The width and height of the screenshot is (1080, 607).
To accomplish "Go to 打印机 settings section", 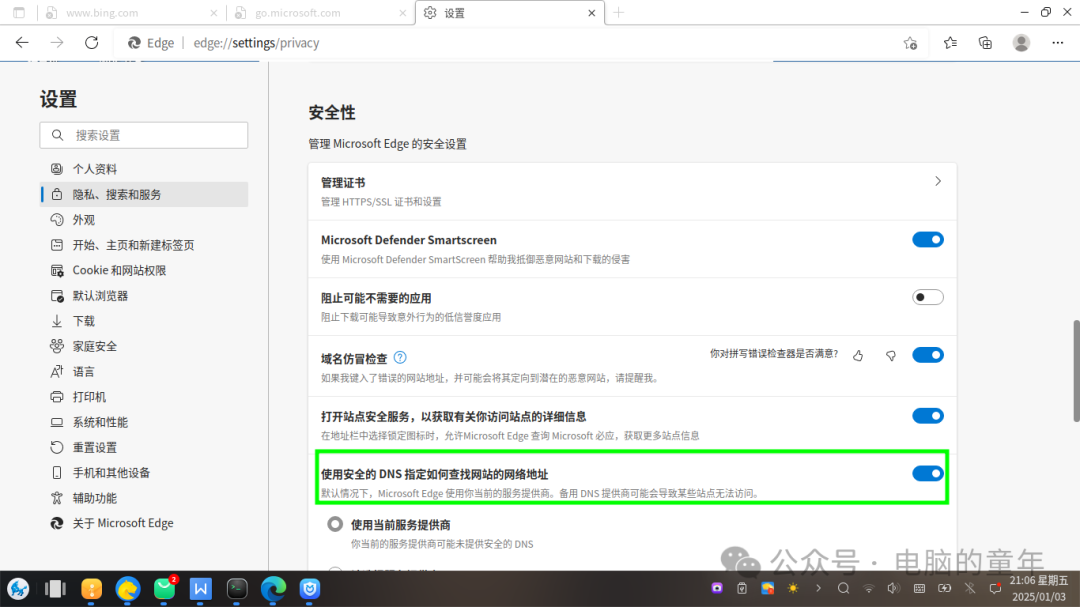I will 144,397.
